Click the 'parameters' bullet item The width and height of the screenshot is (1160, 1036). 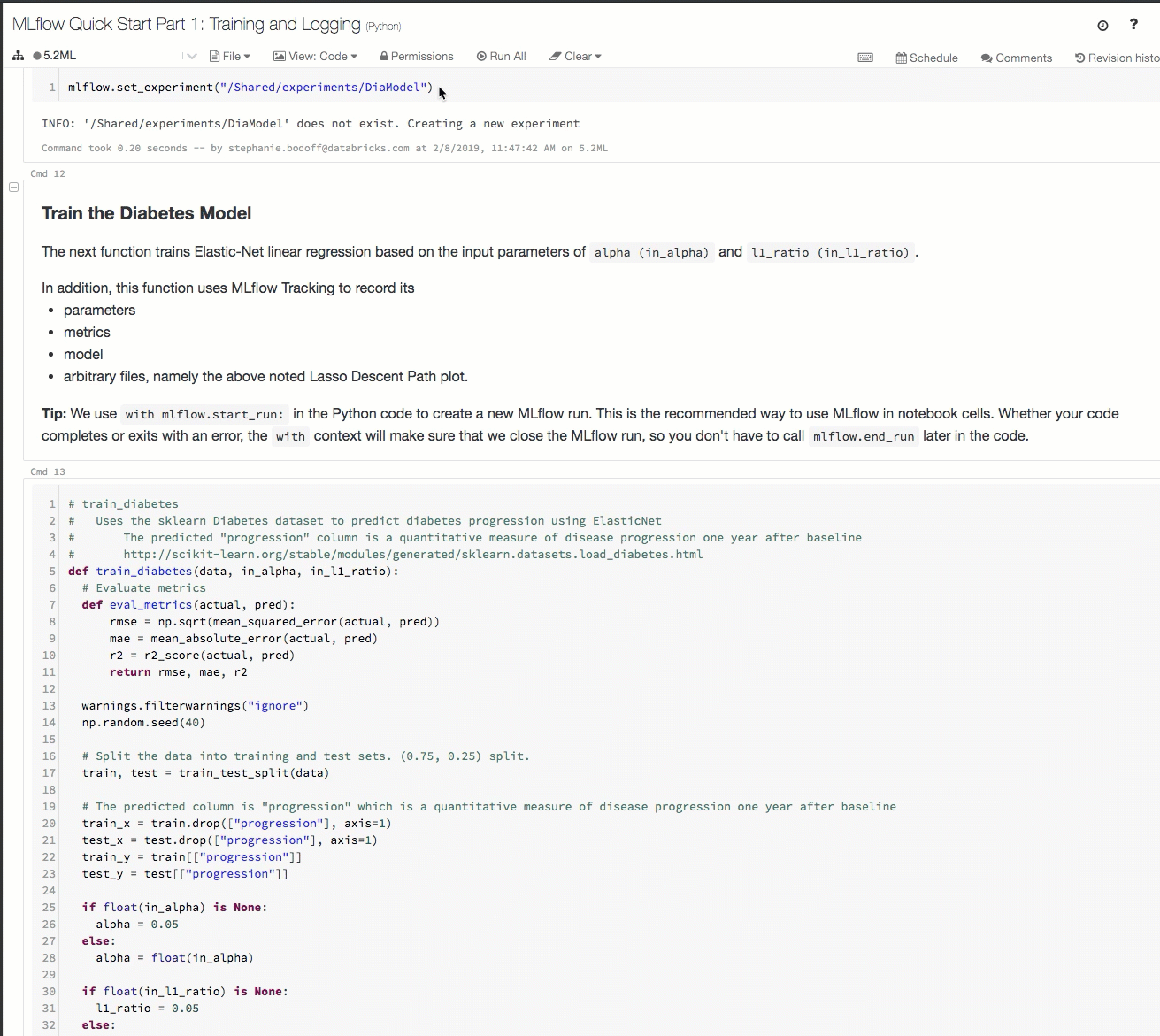tap(99, 311)
